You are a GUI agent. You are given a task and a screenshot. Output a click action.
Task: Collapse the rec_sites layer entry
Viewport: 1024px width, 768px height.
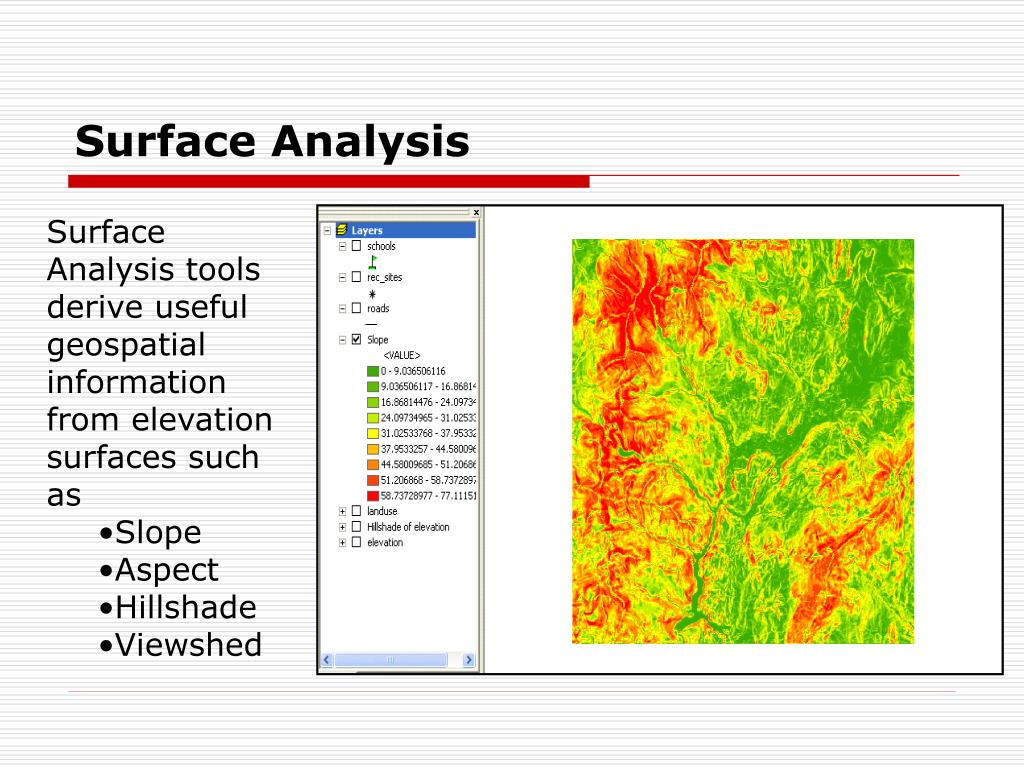tap(342, 278)
